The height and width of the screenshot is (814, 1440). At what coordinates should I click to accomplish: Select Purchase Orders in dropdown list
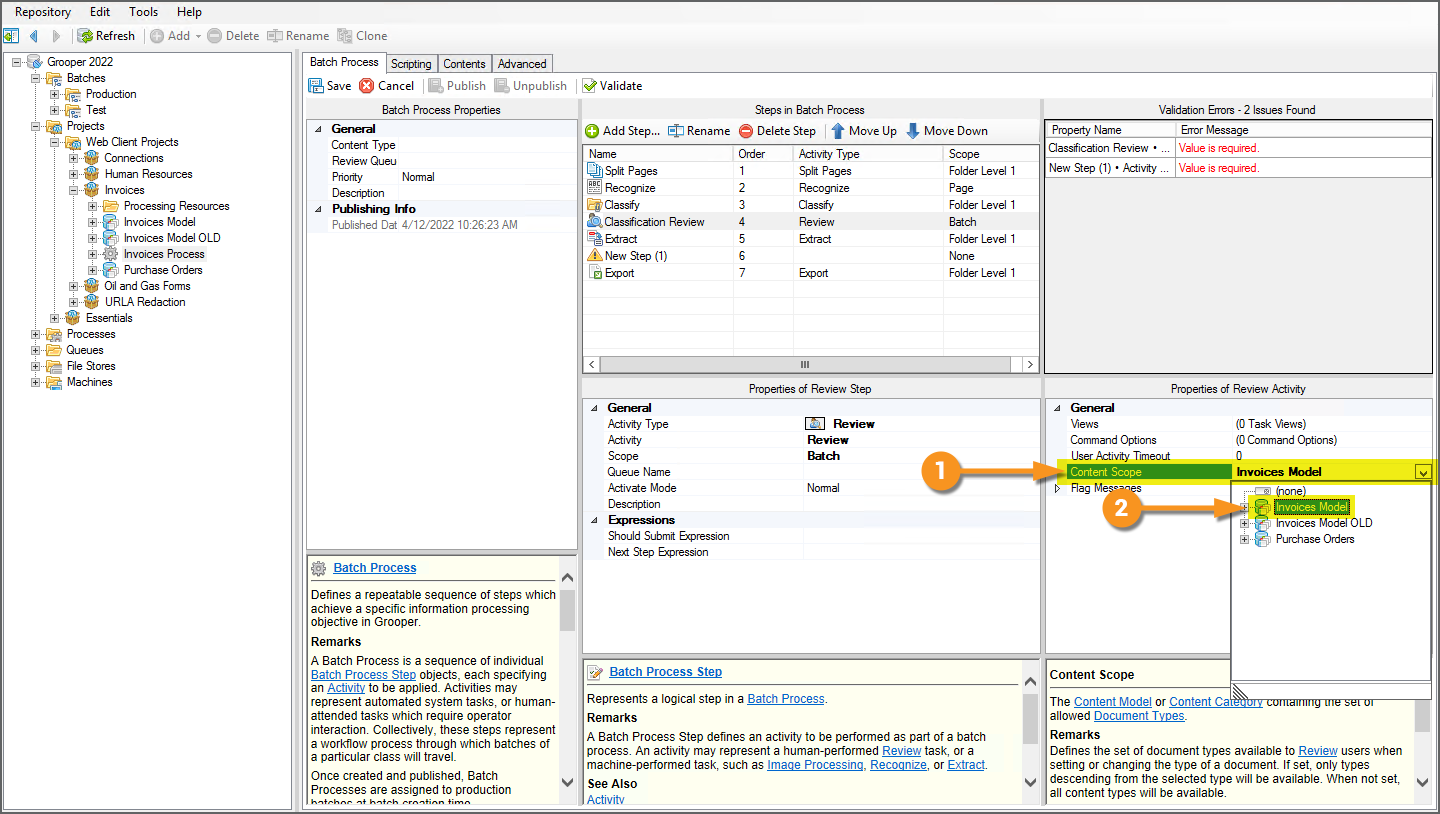point(1314,539)
